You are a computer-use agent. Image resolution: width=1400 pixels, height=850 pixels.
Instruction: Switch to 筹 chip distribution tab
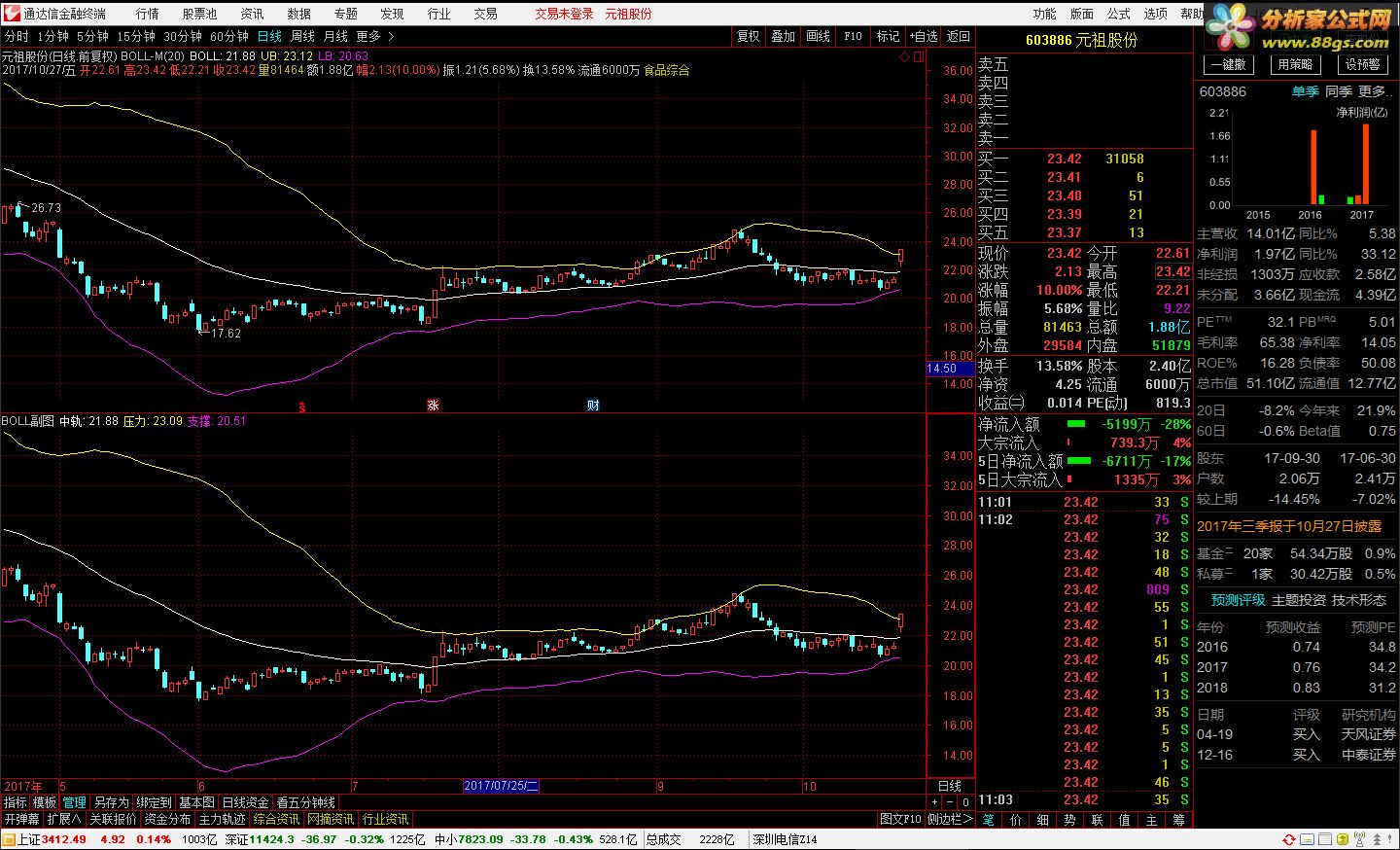pyautogui.click(x=1179, y=820)
